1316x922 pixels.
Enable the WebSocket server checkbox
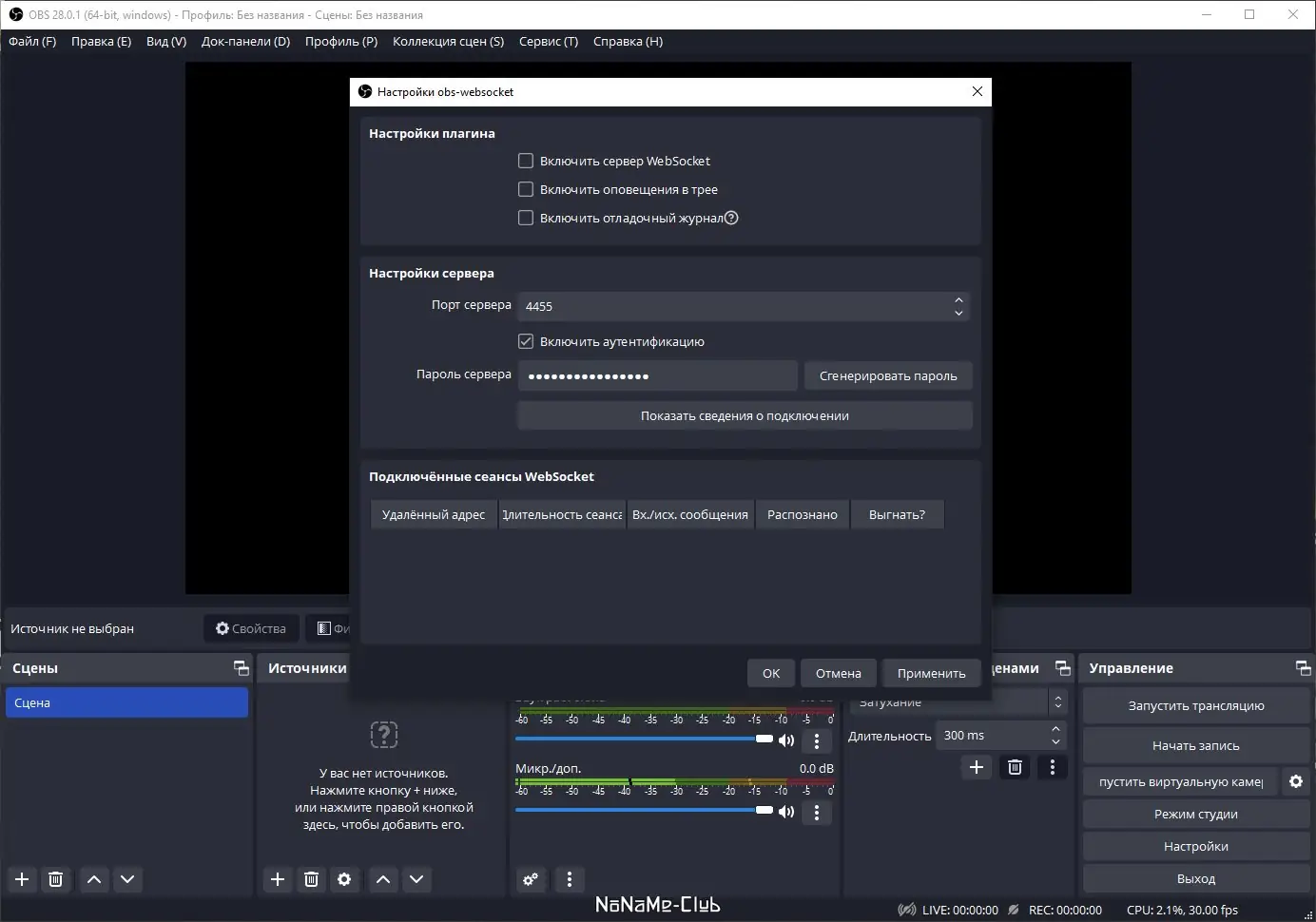pos(526,161)
